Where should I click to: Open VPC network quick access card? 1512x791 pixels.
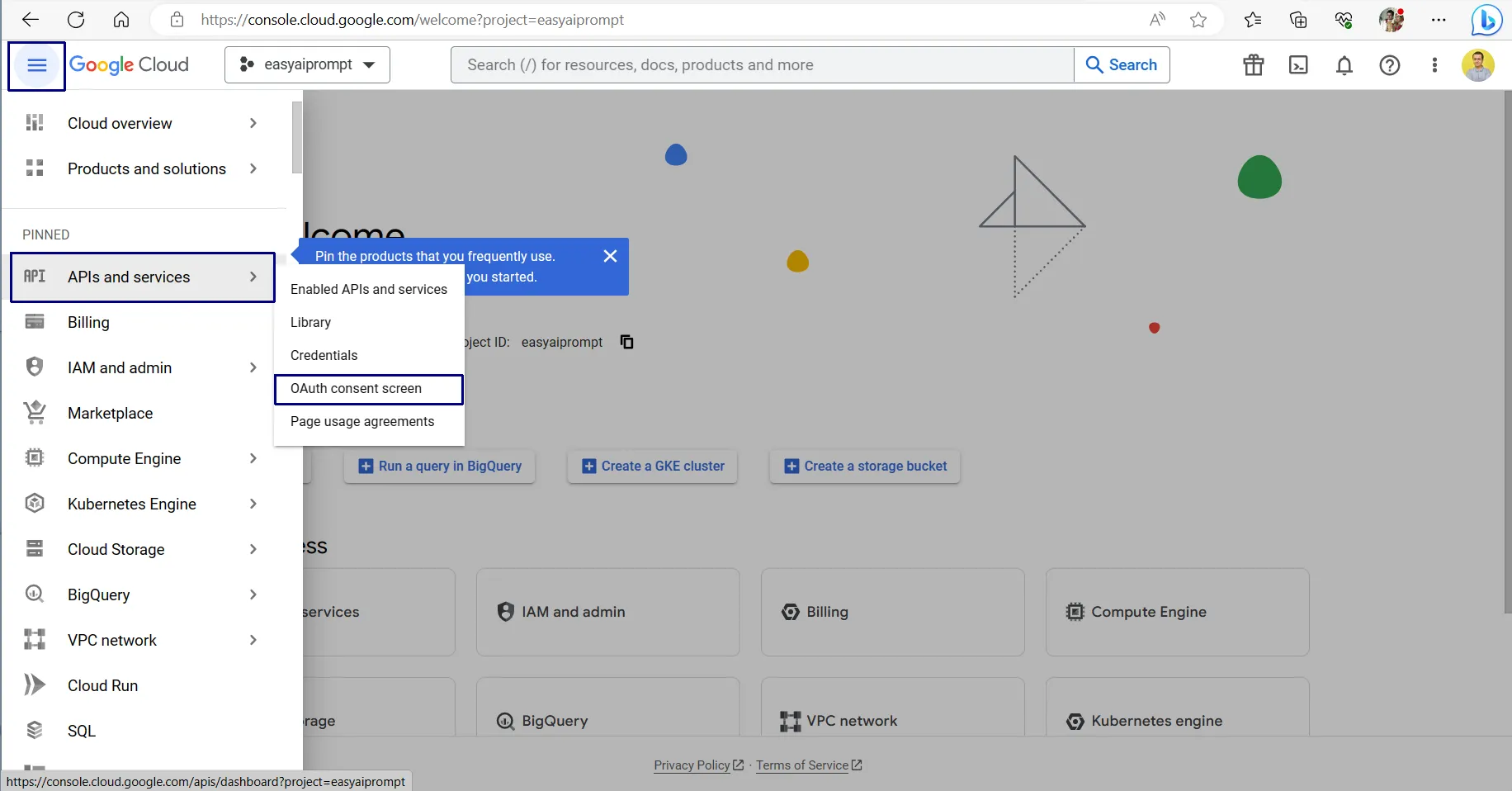[x=892, y=707]
